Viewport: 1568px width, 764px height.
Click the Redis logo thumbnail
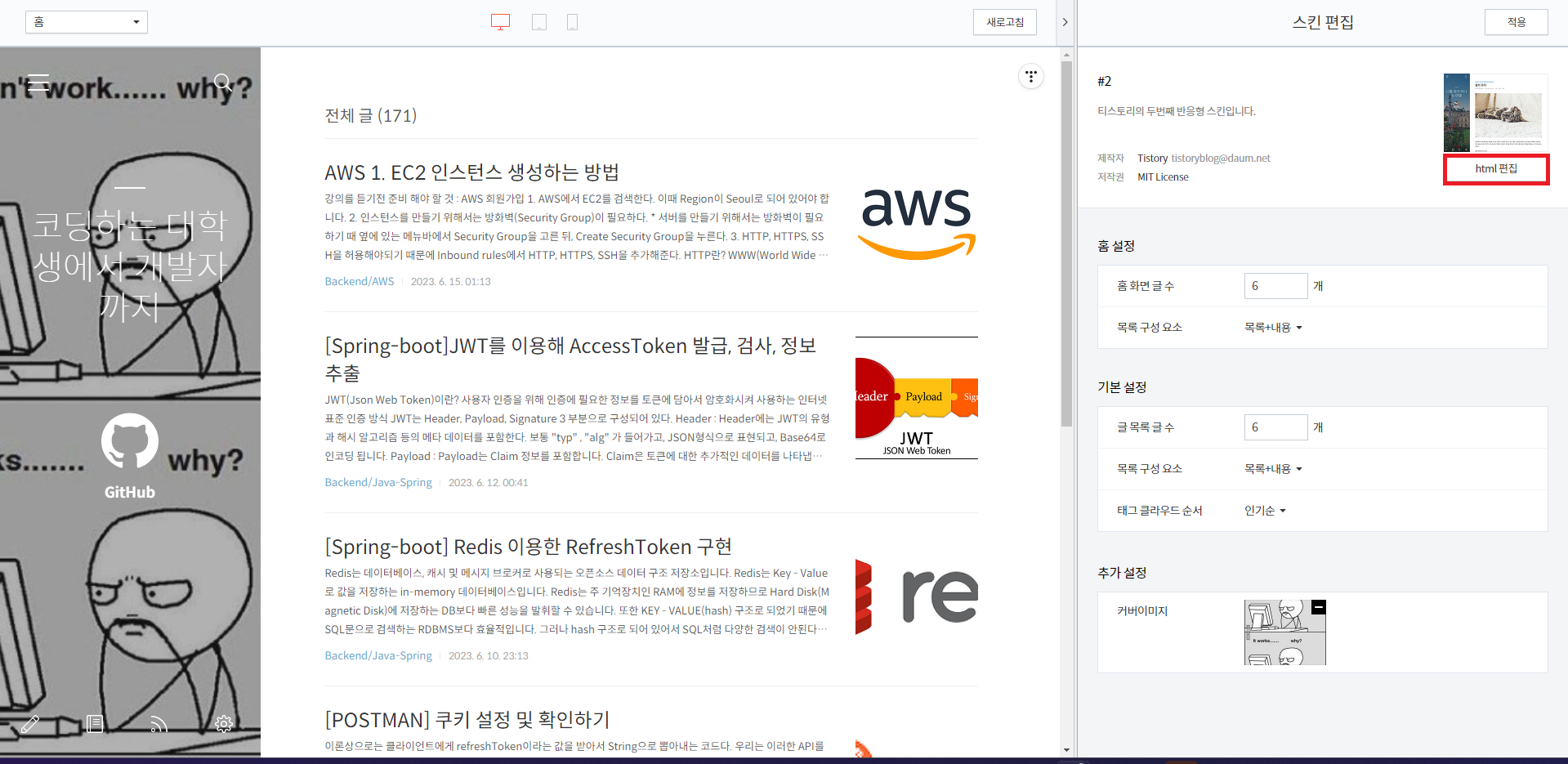point(917,596)
